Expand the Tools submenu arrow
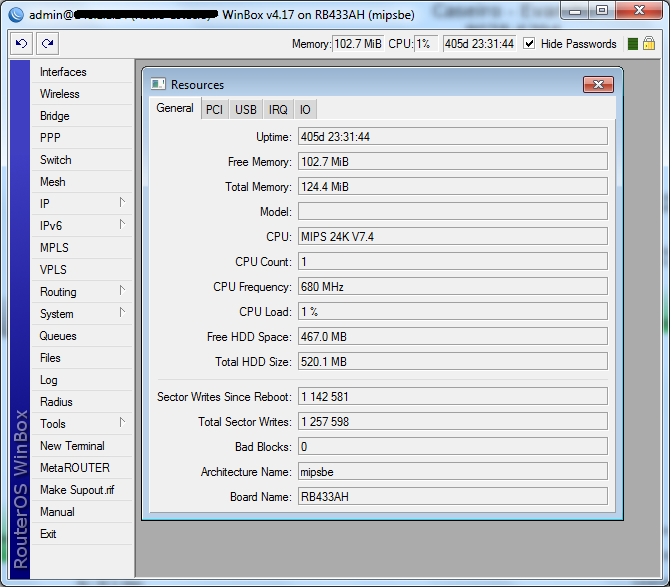 click(x=122, y=423)
